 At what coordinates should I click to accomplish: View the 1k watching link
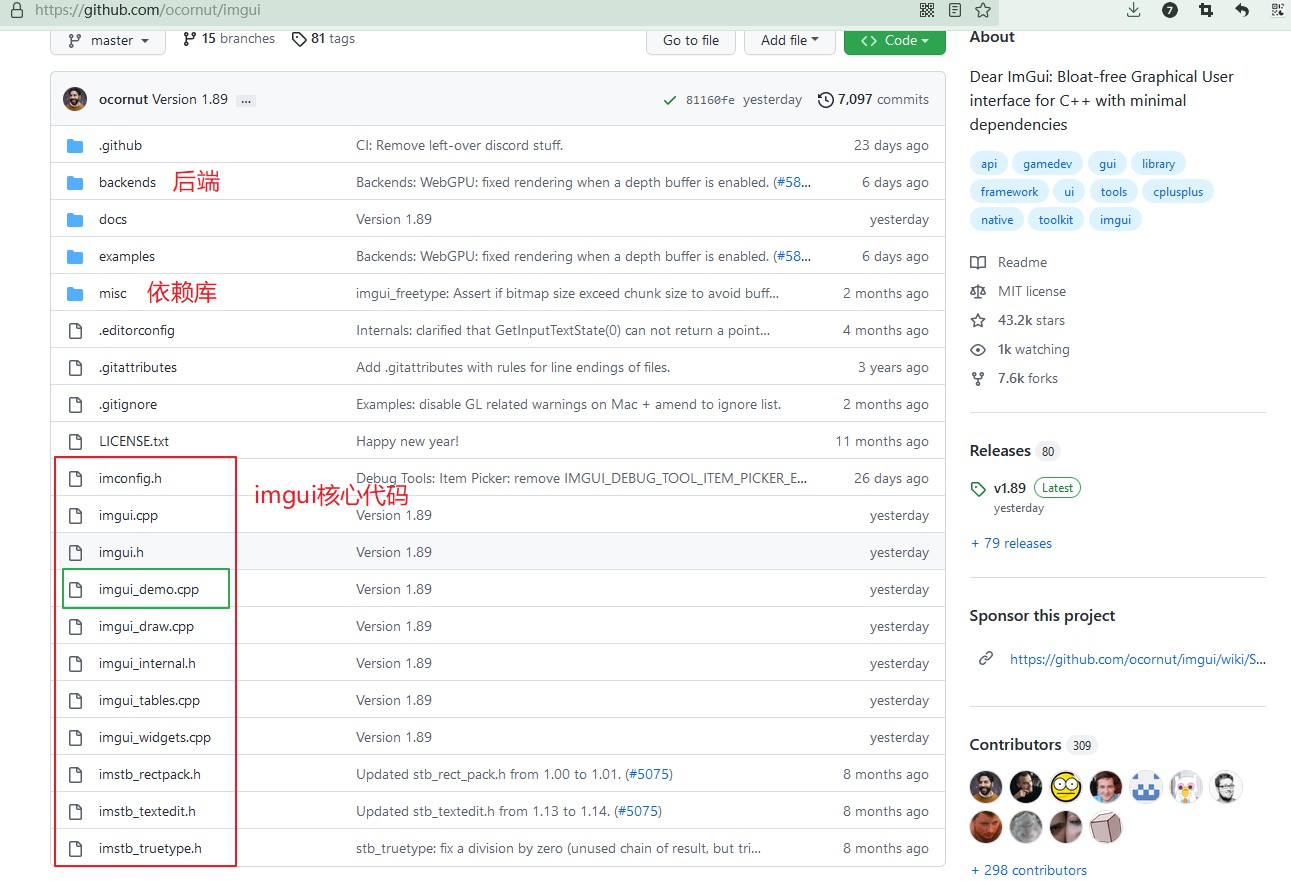(x=1020, y=349)
